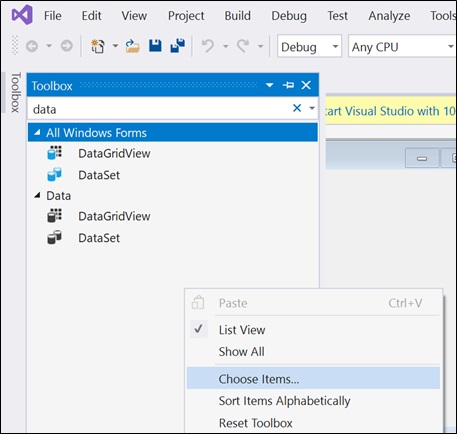Open the Analyze menu

point(389,16)
